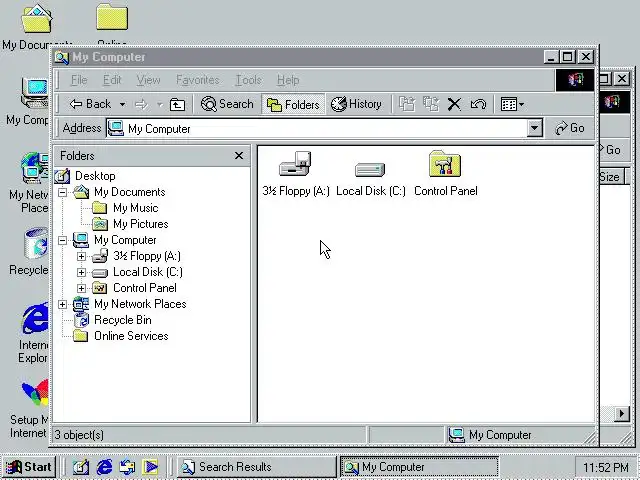Open the Start menu
This screenshot has height=480, width=640.
(28, 467)
